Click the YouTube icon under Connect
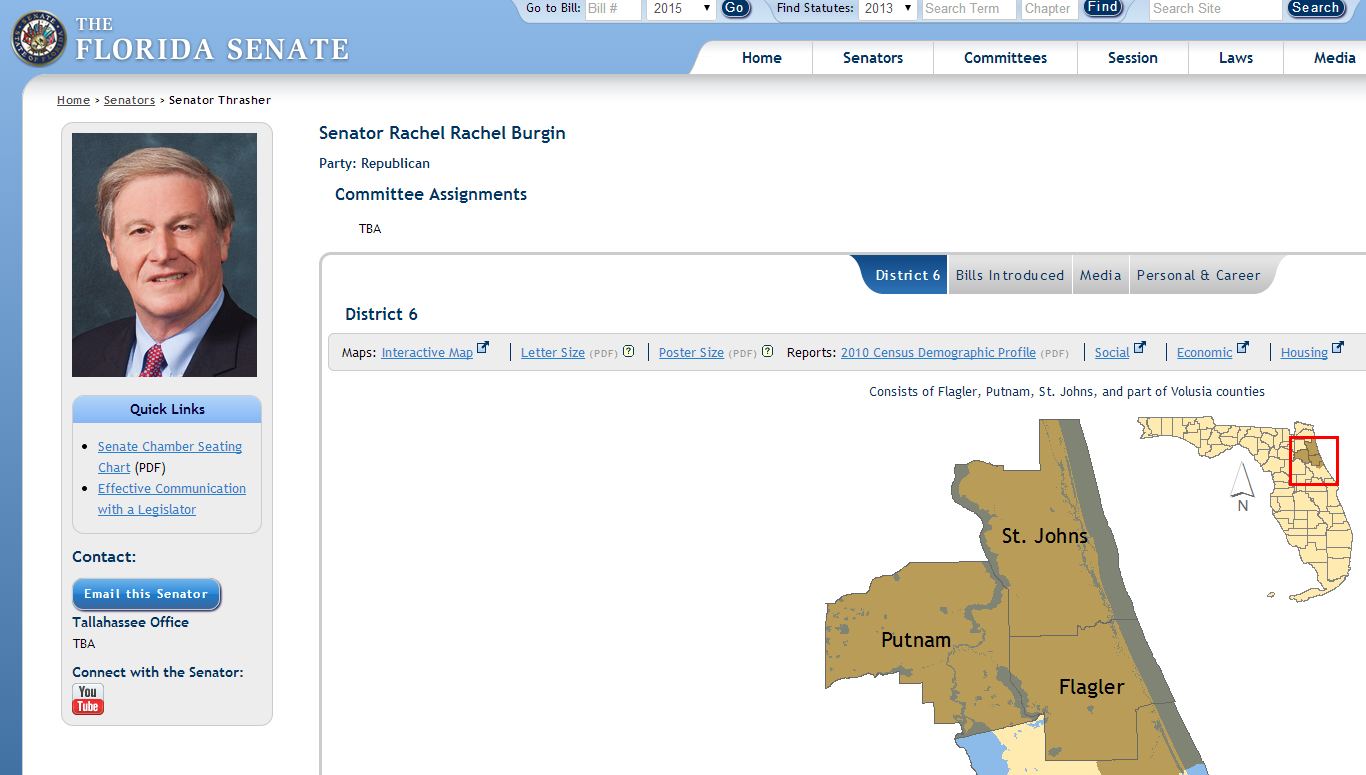The image size is (1366, 775). click(x=88, y=699)
